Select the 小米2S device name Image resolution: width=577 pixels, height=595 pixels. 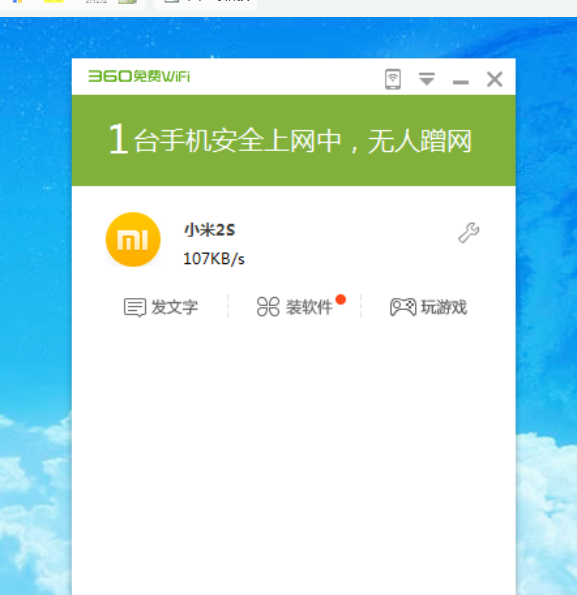pyautogui.click(x=209, y=230)
